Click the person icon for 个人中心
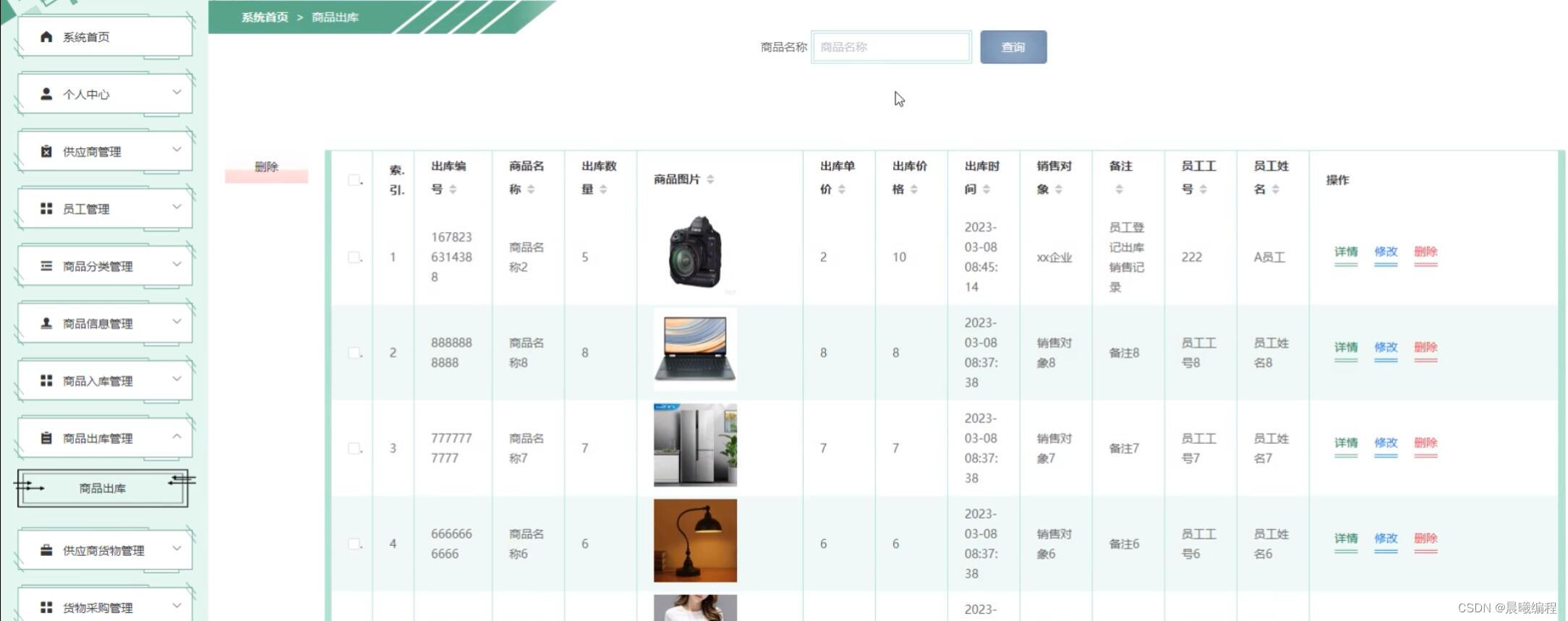This screenshot has width=1568, height=621. tap(46, 94)
